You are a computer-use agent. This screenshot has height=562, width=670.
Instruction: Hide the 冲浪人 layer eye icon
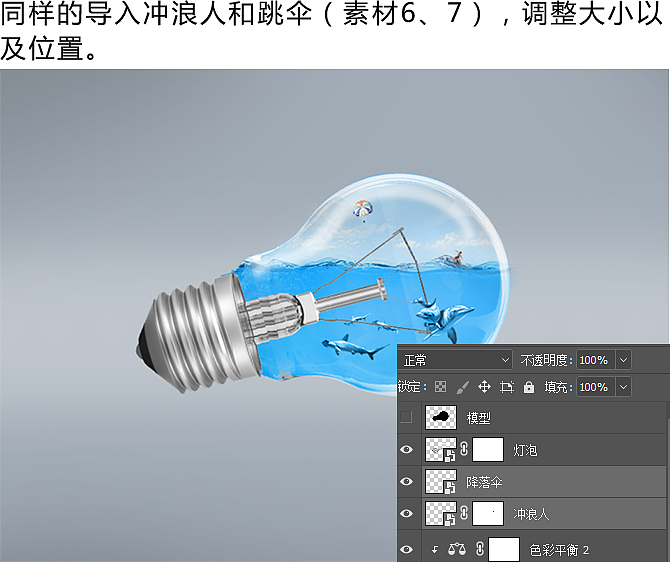point(406,513)
